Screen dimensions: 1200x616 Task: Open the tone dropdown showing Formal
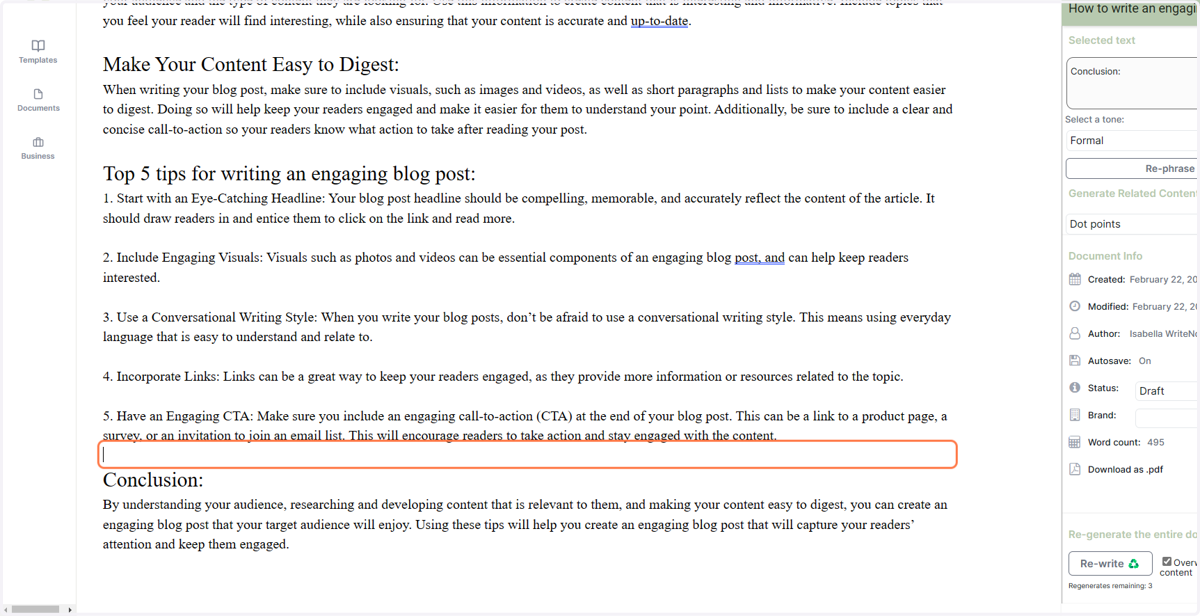1132,141
